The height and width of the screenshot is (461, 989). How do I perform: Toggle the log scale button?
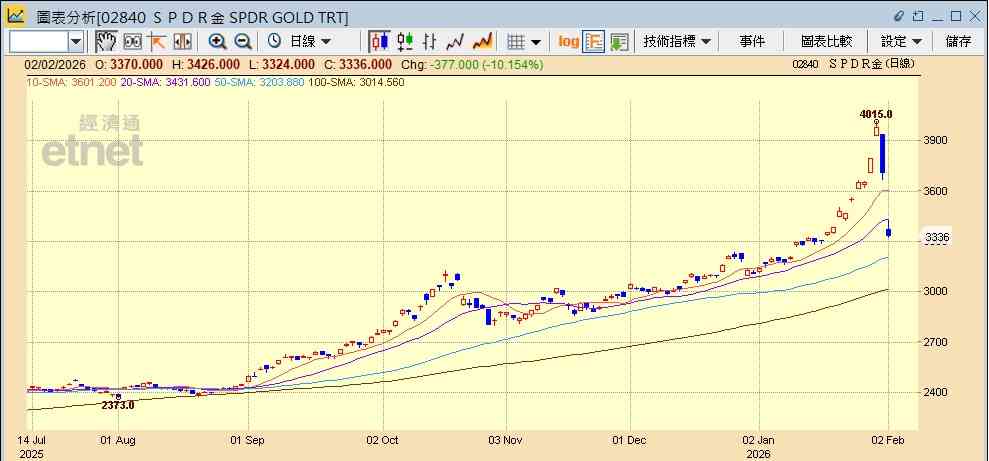568,42
